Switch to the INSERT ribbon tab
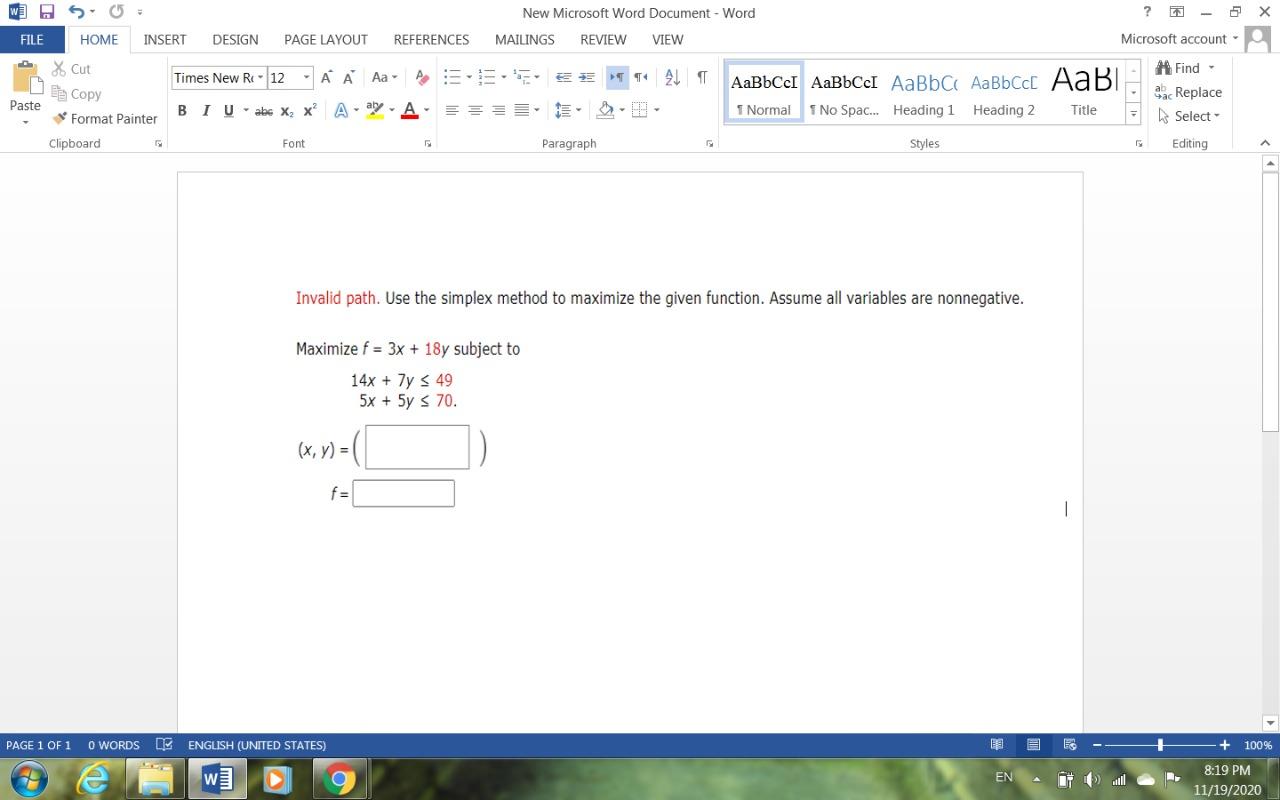1280x800 pixels. (164, 40)
